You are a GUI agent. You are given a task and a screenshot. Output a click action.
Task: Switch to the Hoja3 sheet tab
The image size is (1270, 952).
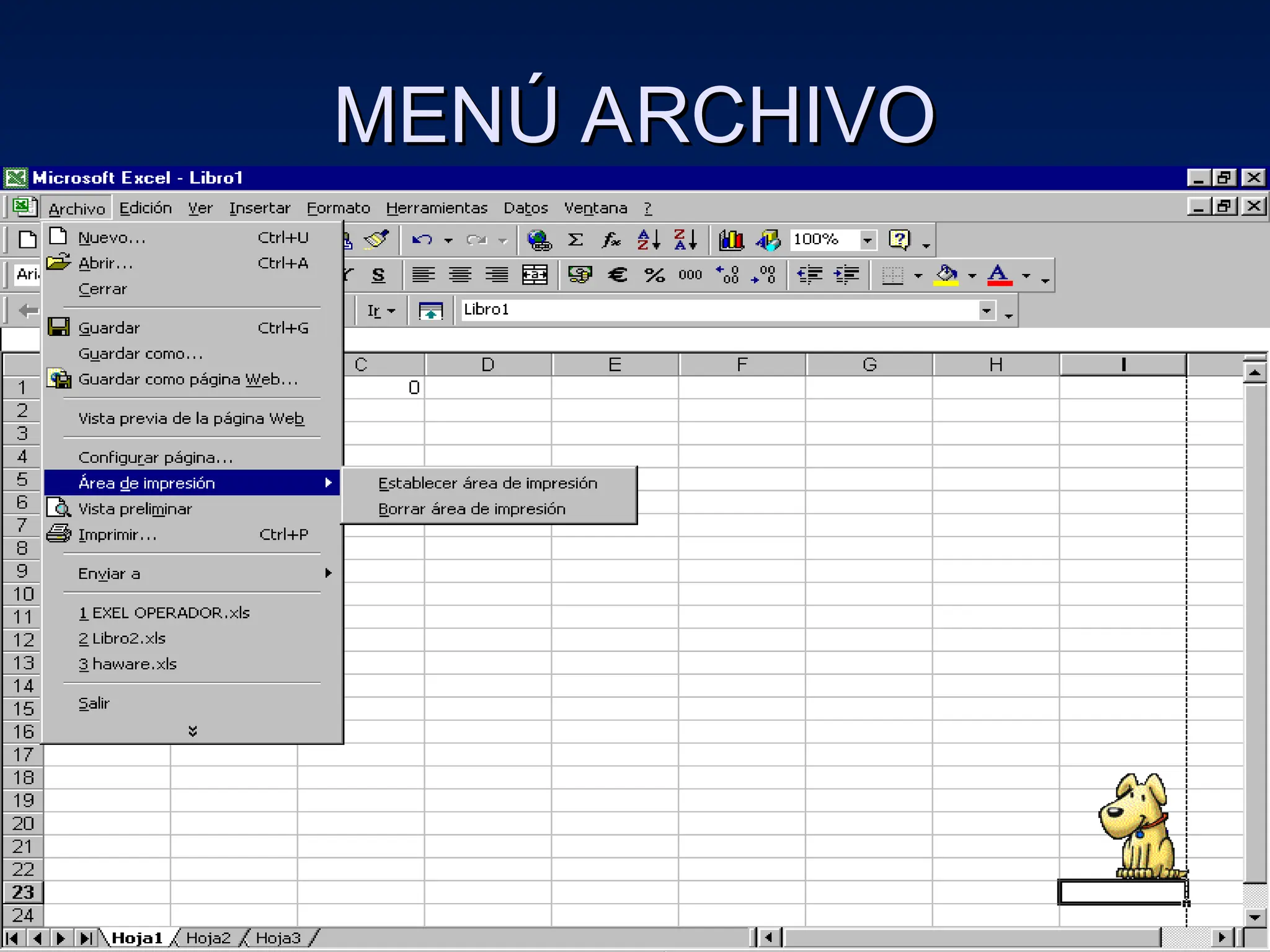[x=278, y=938]
